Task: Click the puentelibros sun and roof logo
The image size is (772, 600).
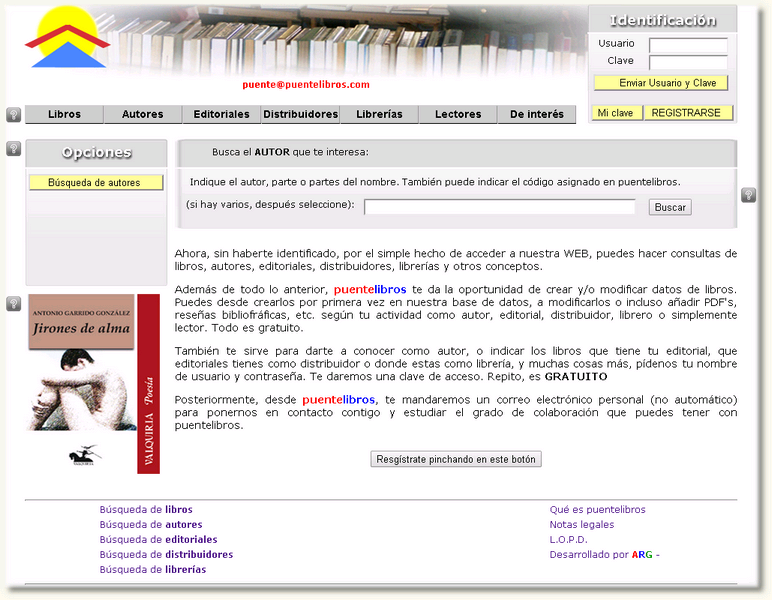Action: pyautogui.click(x=67, y=38)
